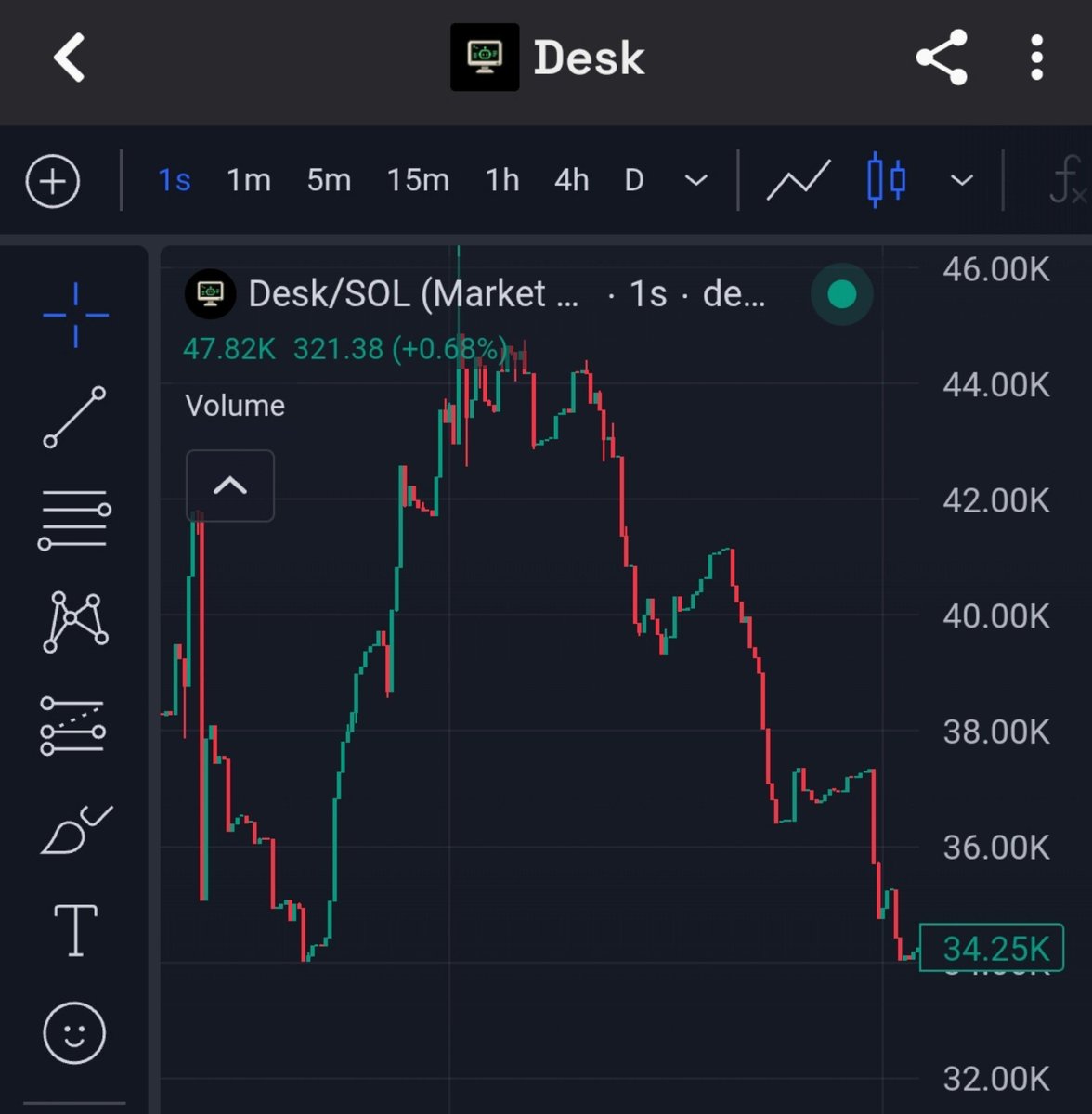Select the horizontal lines Fibonacci tool
1092x1114 pixels.
(x=74, y=520)
